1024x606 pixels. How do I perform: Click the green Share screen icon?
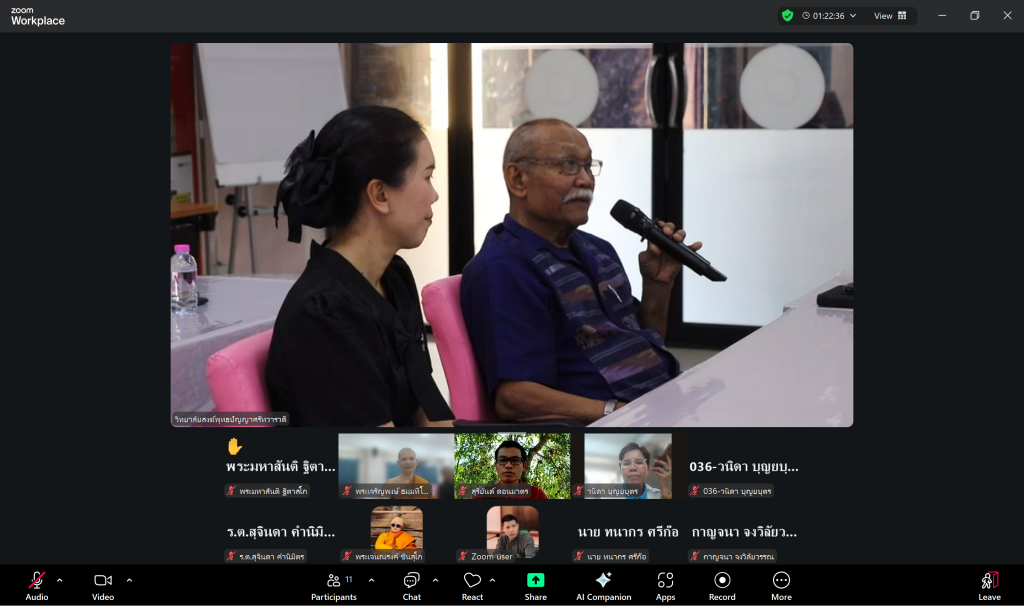[x=535, y=580]
